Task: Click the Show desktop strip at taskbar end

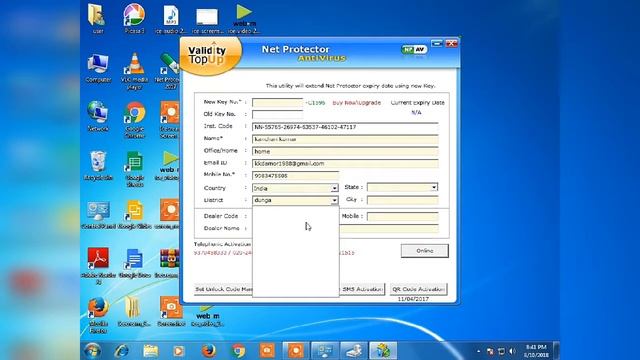Action: (556, 351)
